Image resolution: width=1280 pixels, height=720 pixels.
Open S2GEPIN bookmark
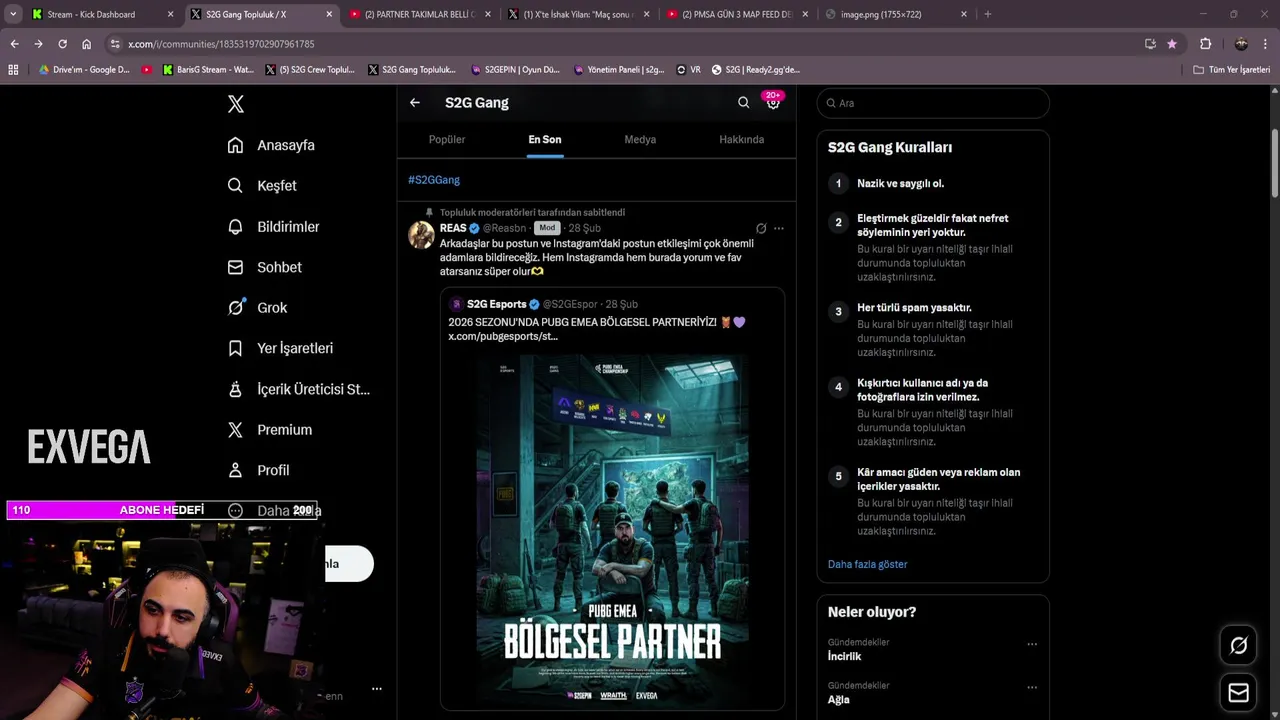(514, 70)
